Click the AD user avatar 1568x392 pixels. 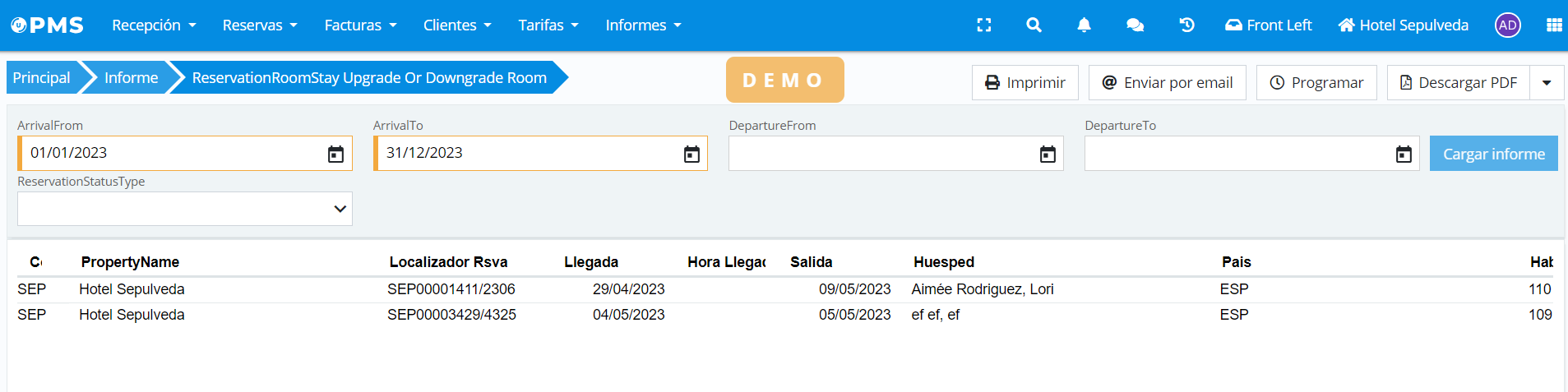coord(1507,25)
